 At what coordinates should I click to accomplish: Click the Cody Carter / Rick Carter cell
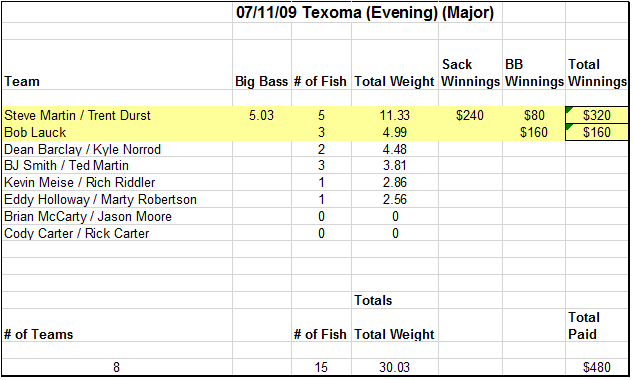117,233
